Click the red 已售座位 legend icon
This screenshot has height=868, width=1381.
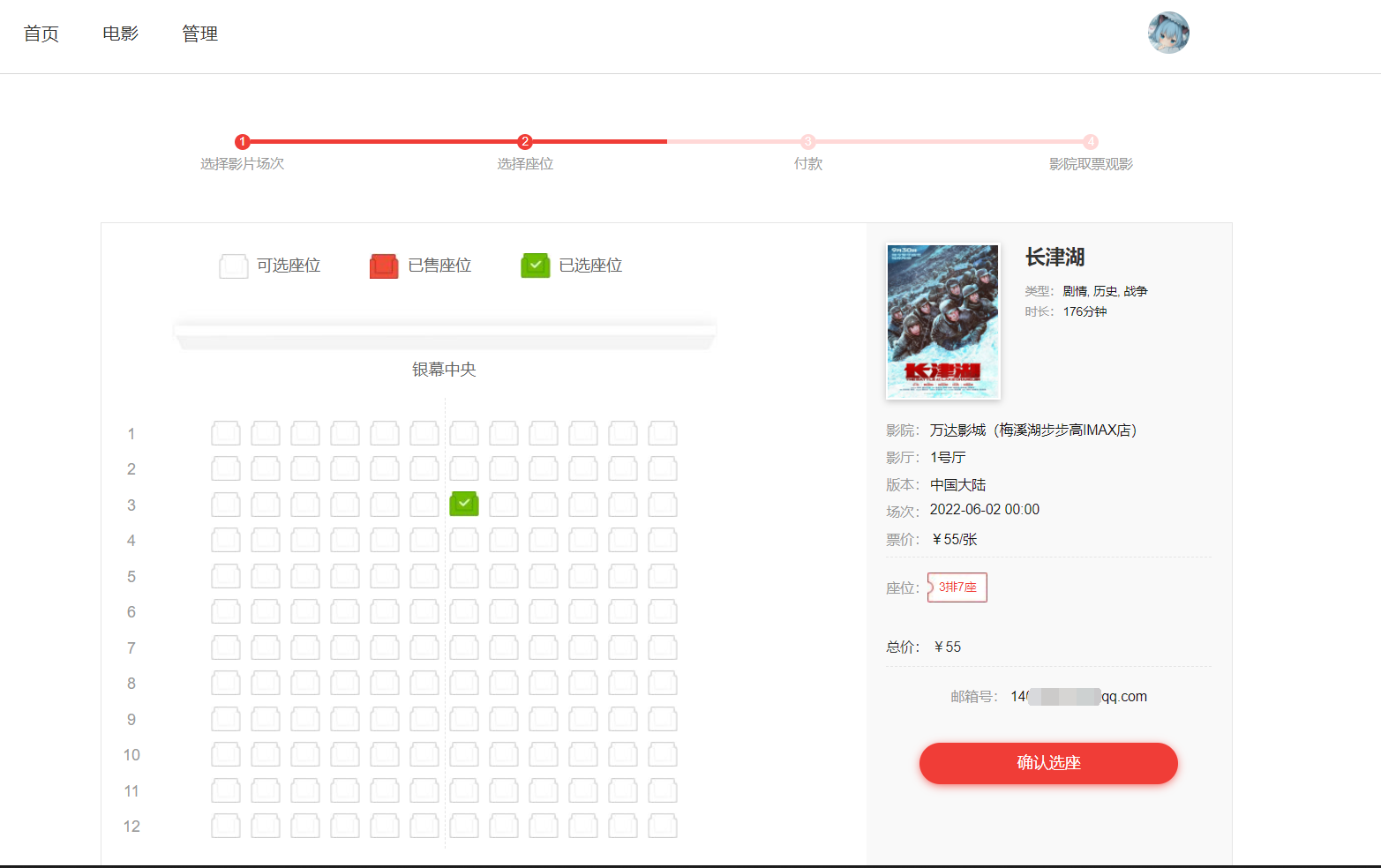tap(383, 266)
